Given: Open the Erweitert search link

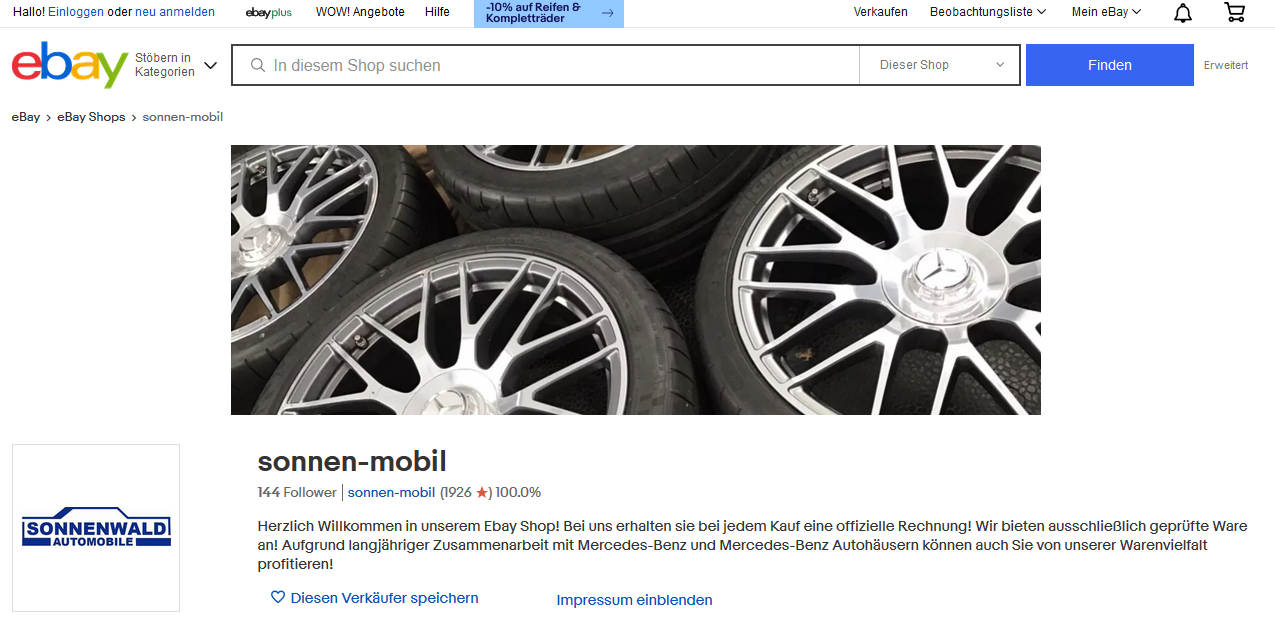Looking at the screenshot, I should click(1226, 65).
